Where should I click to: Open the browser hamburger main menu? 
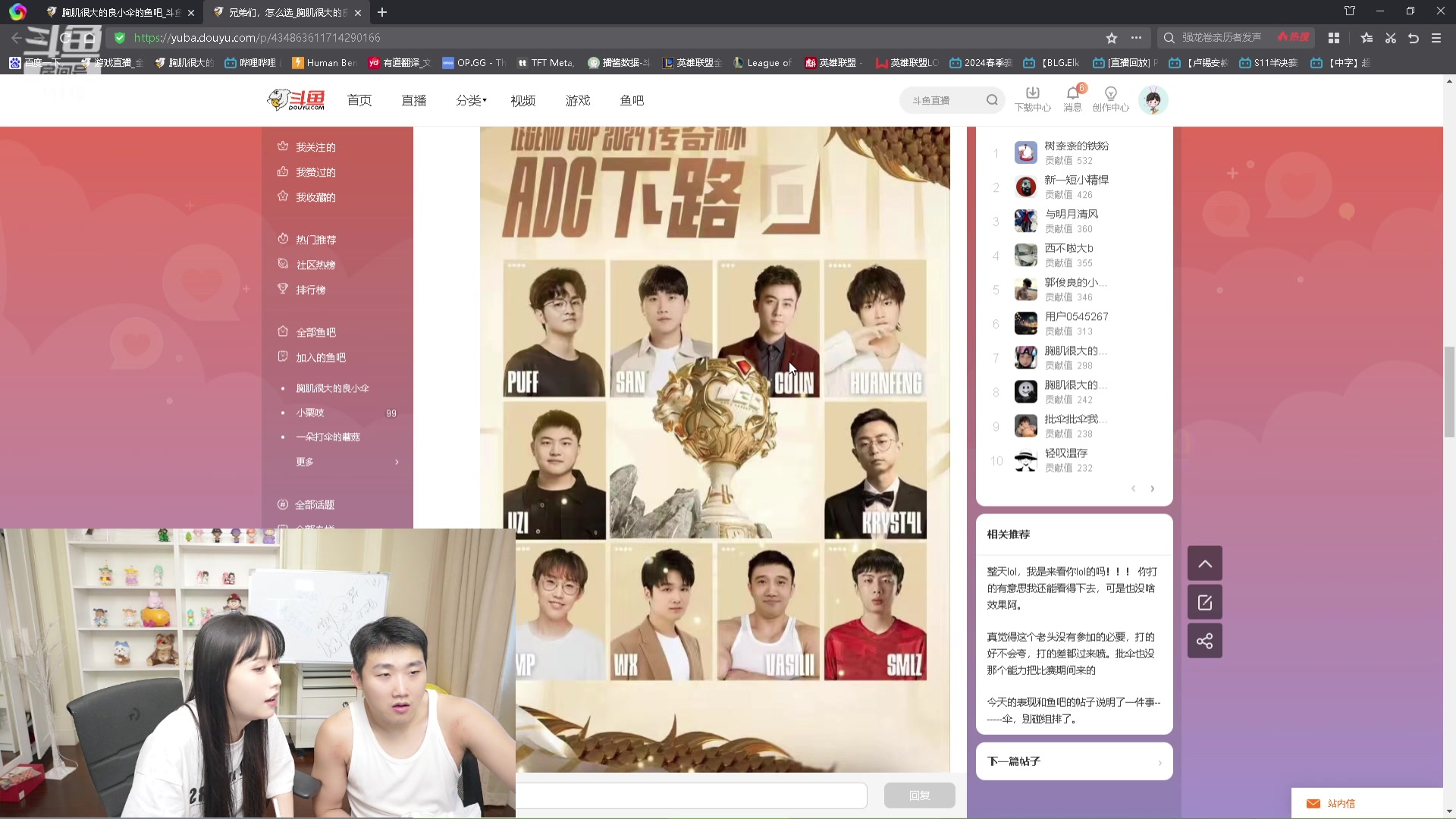pos(1436,38)
